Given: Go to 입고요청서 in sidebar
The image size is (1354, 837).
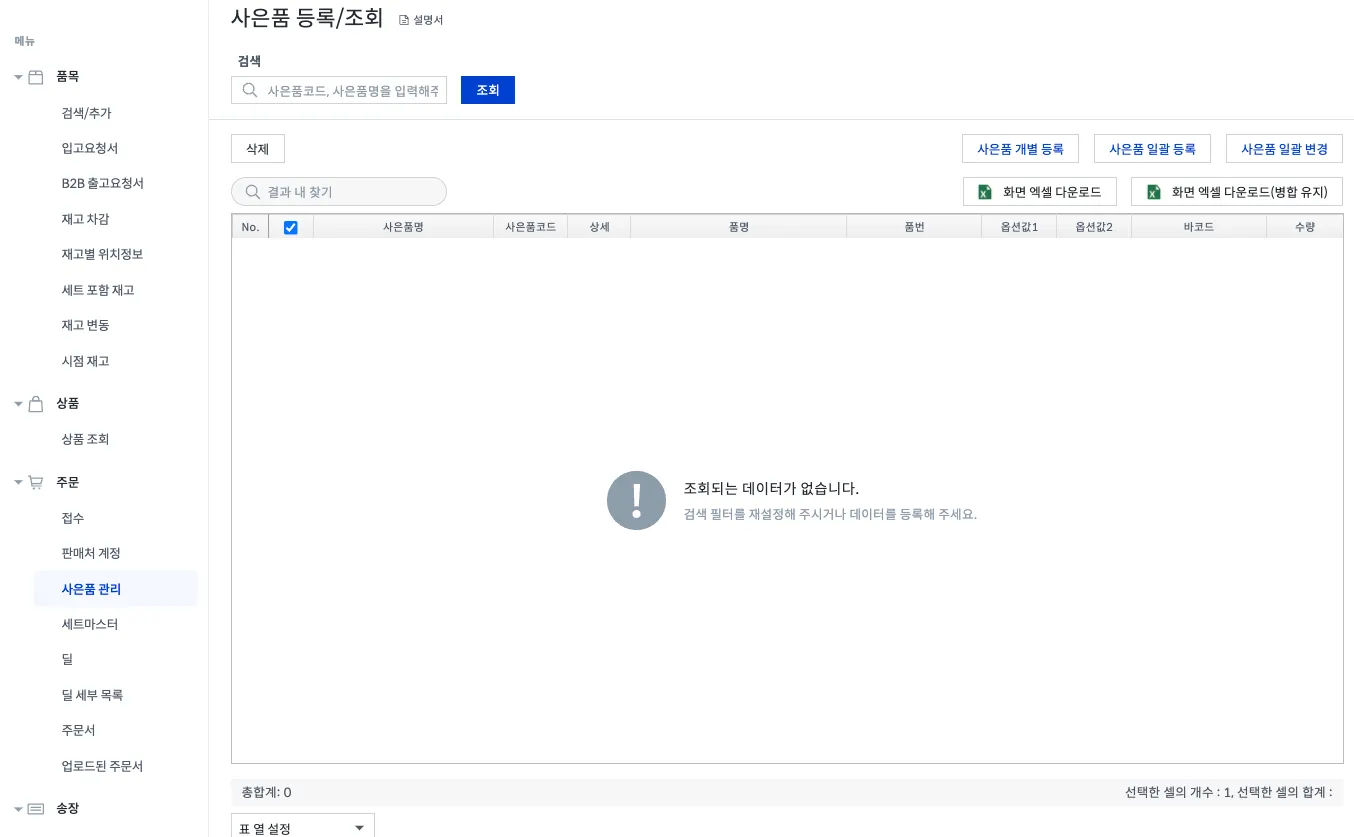Looking at the screenshot, I should (90, 148).
